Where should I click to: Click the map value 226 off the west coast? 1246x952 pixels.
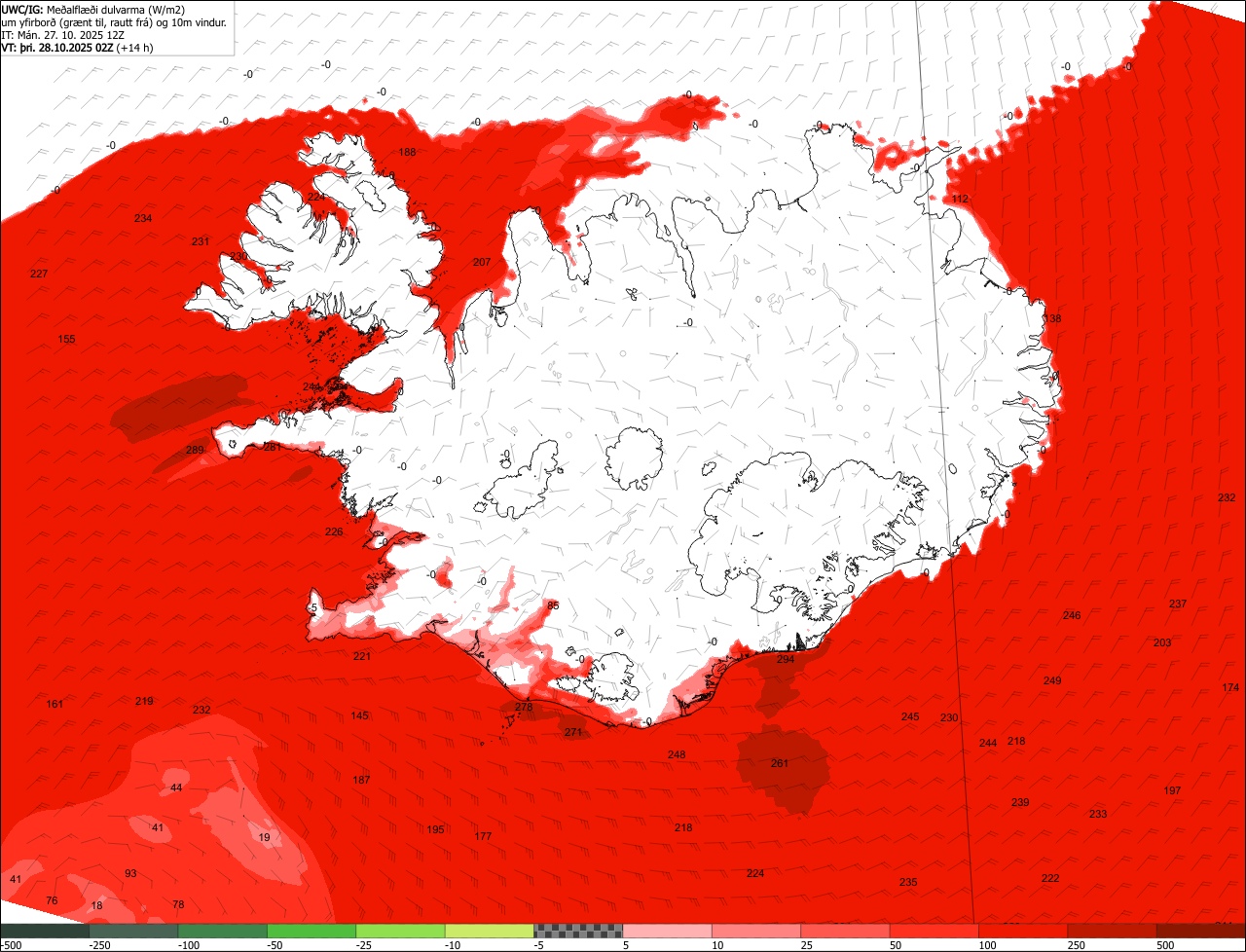tap(334, 531)
